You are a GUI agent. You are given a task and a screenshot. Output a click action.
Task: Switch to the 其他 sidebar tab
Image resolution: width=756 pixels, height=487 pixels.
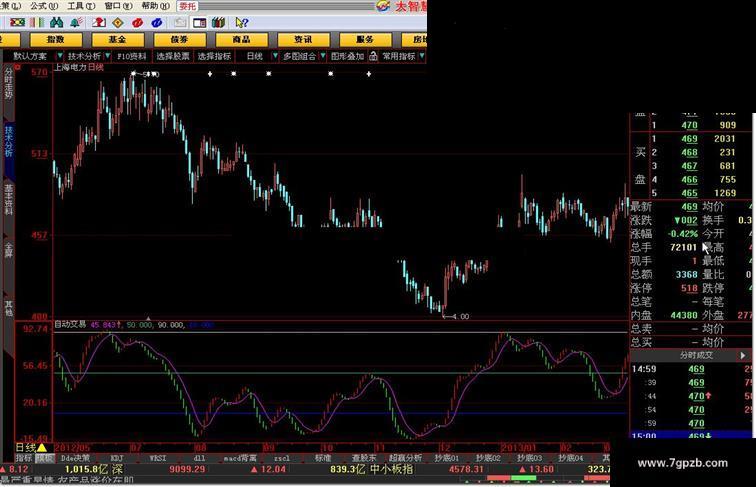pos(8,309)
